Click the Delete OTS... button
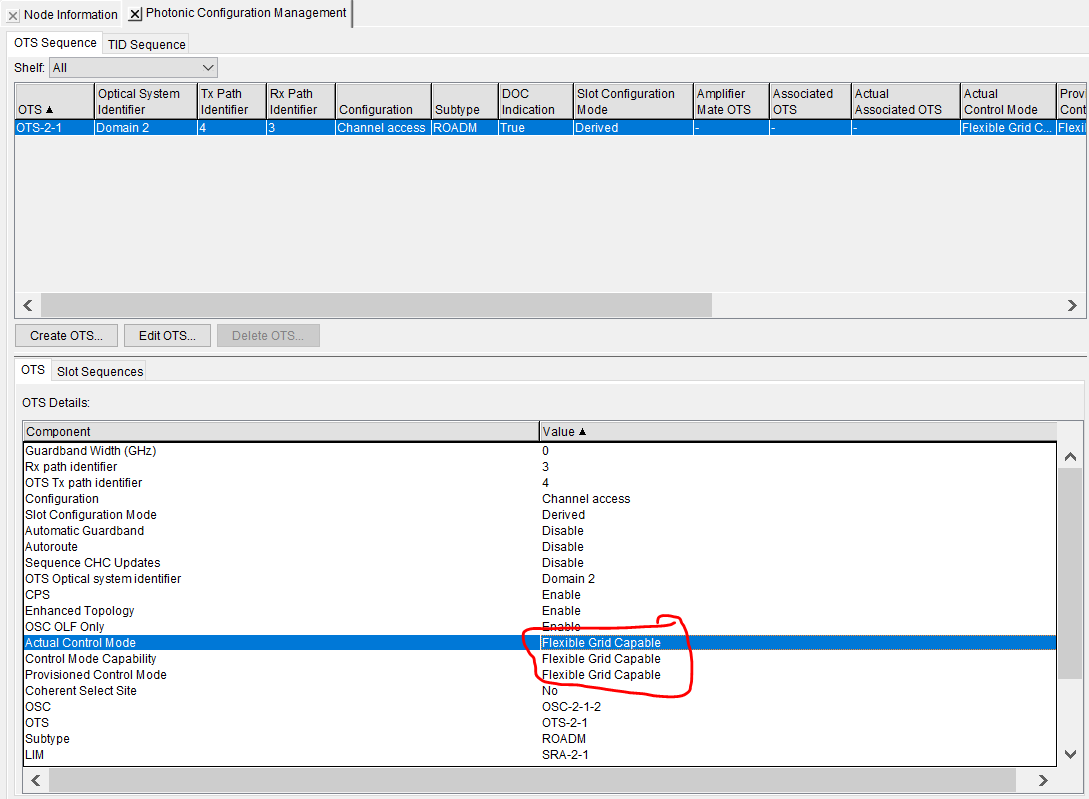1089x799 pixels. 268,336
